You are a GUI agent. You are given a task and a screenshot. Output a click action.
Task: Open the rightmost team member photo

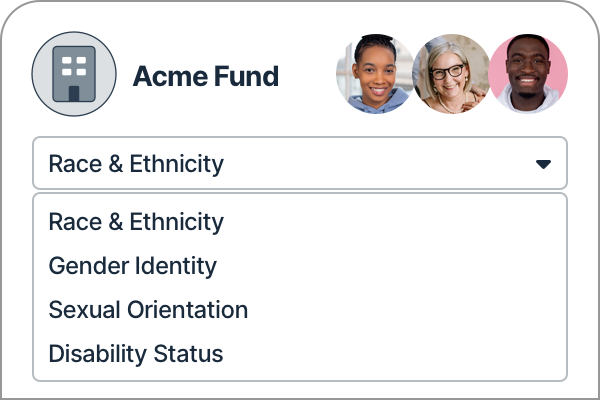coord(529,75)
